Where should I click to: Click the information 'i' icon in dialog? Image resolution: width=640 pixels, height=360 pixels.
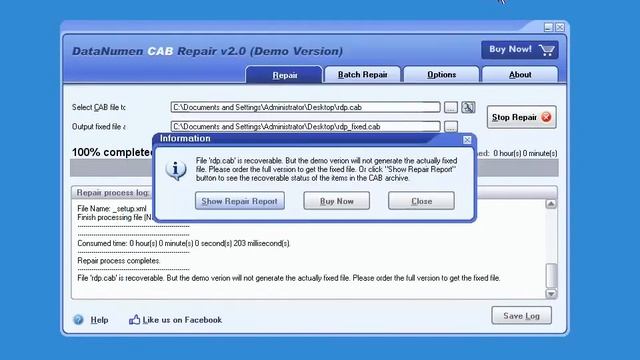click(176, 170)
